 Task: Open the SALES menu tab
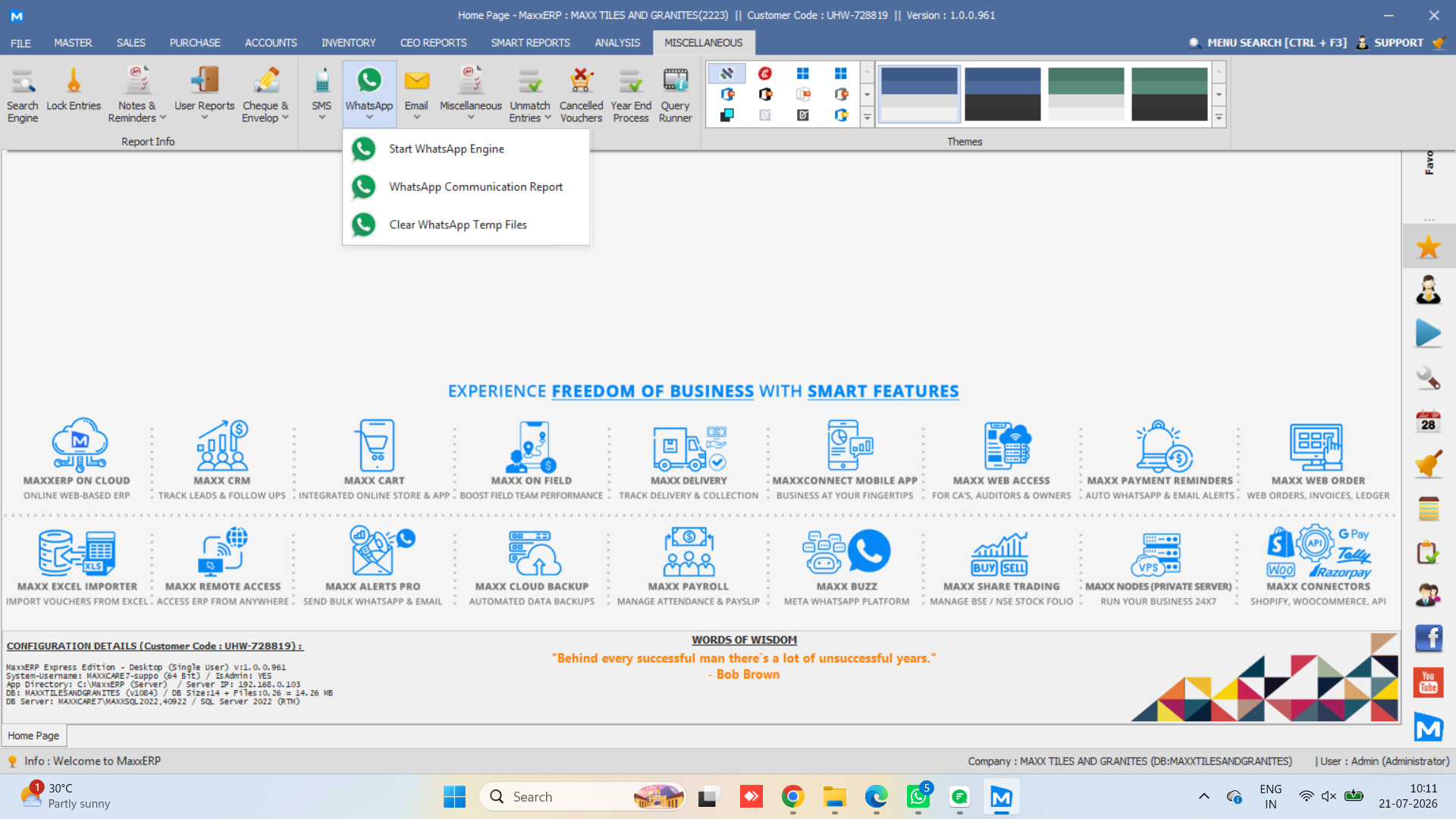pos(130,42)
